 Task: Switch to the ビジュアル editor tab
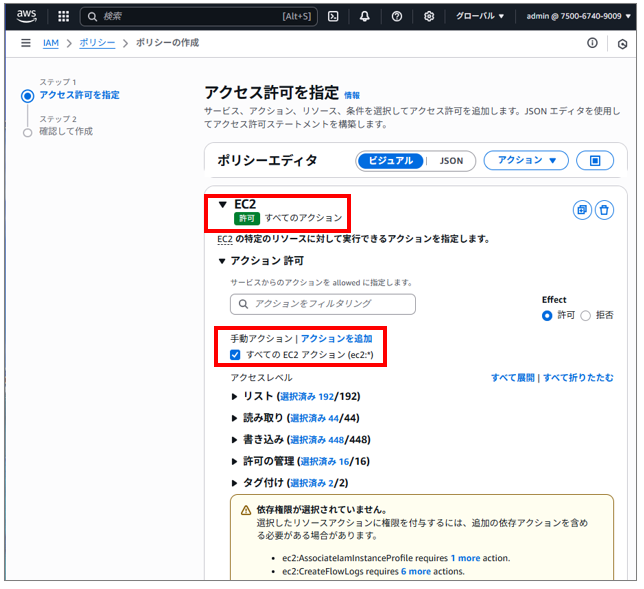(390, 161)
